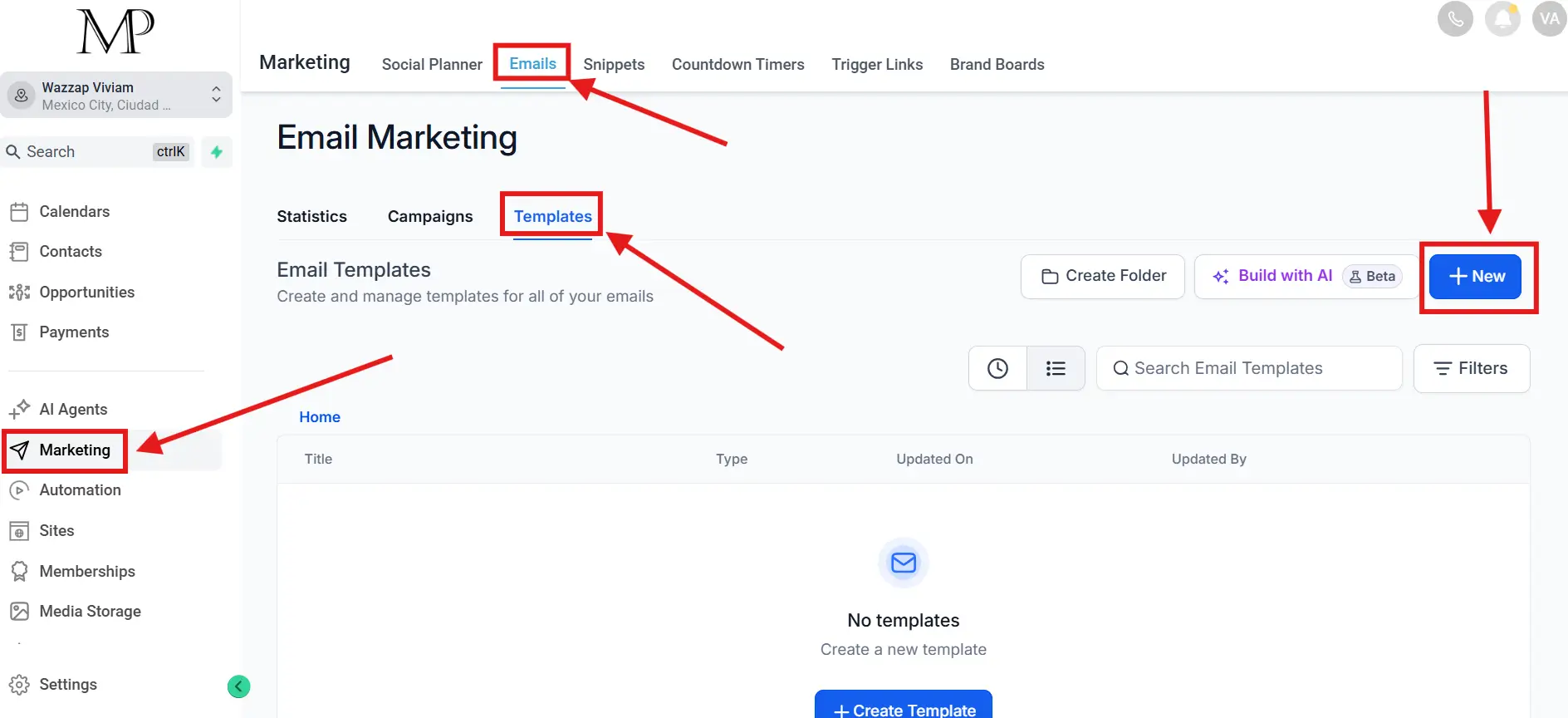1568x718 pixels.
Task: Open Media Storage in the sidebar
Action: [x=90, y=612]
